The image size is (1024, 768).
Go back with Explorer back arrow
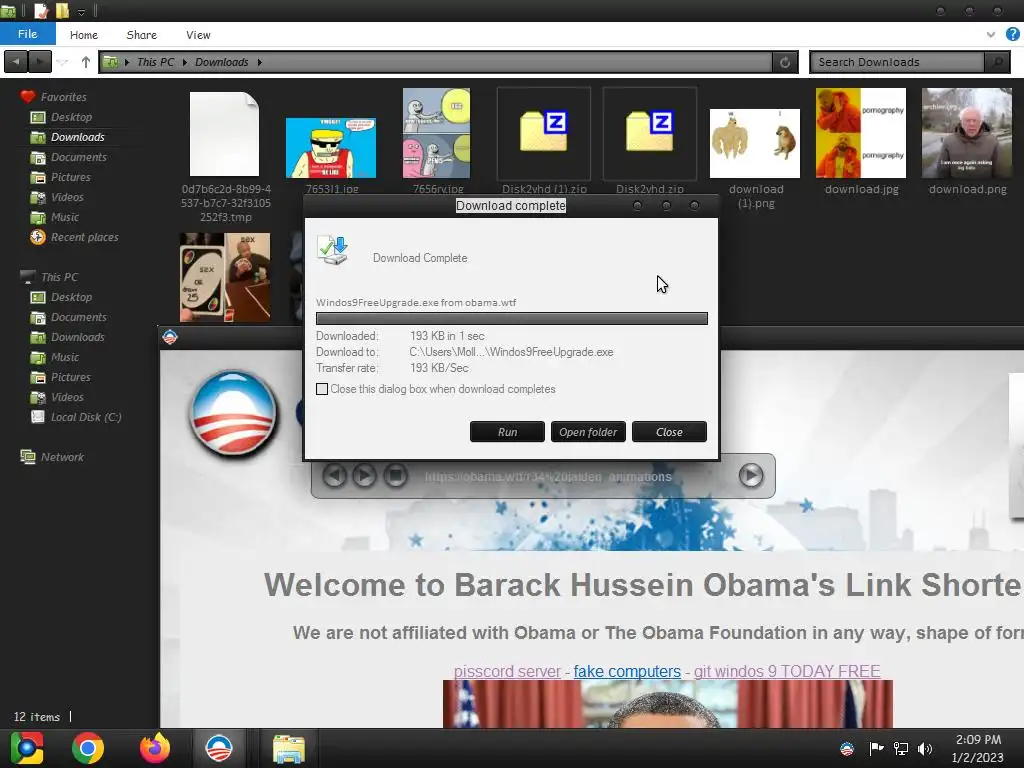tap(16, 62)
